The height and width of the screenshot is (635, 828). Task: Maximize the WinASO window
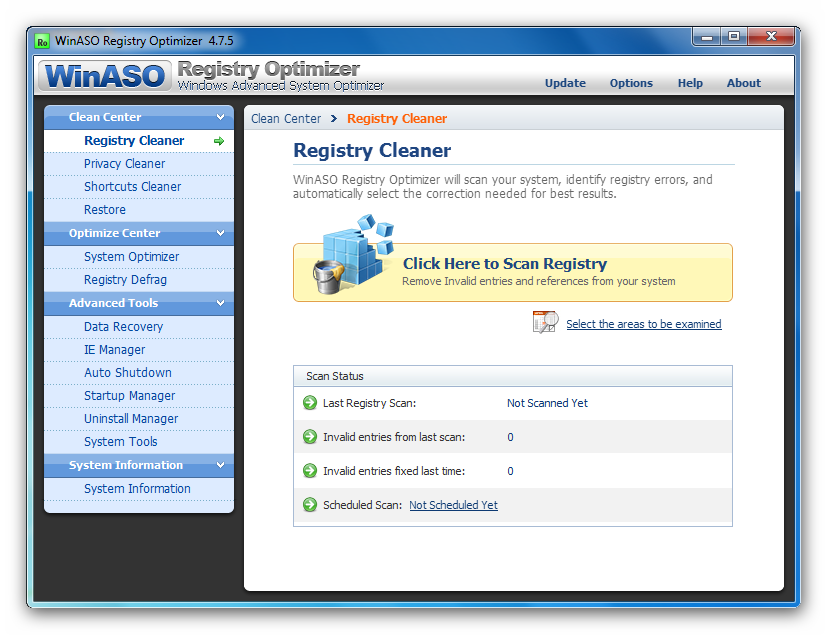click(x=733, y=36)
